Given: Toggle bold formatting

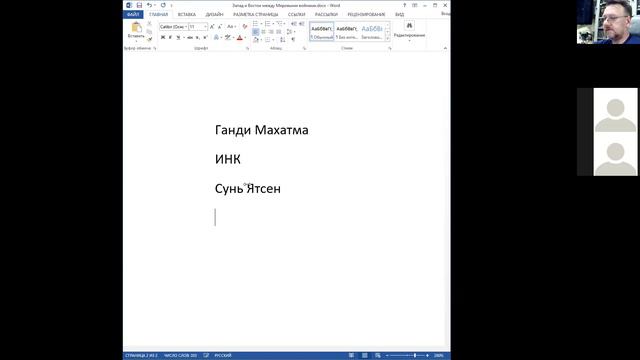Looking at the screenshot, I should 163,38.
